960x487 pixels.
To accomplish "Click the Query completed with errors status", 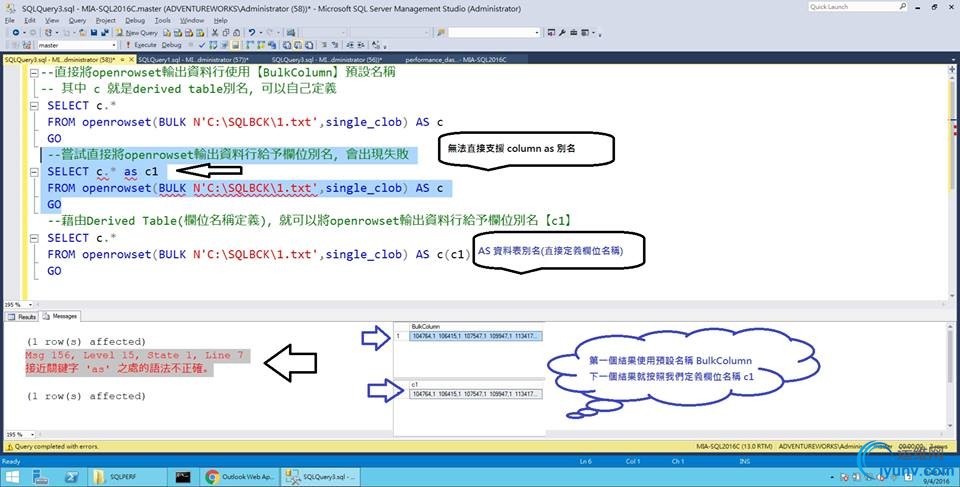I will 56,447.
